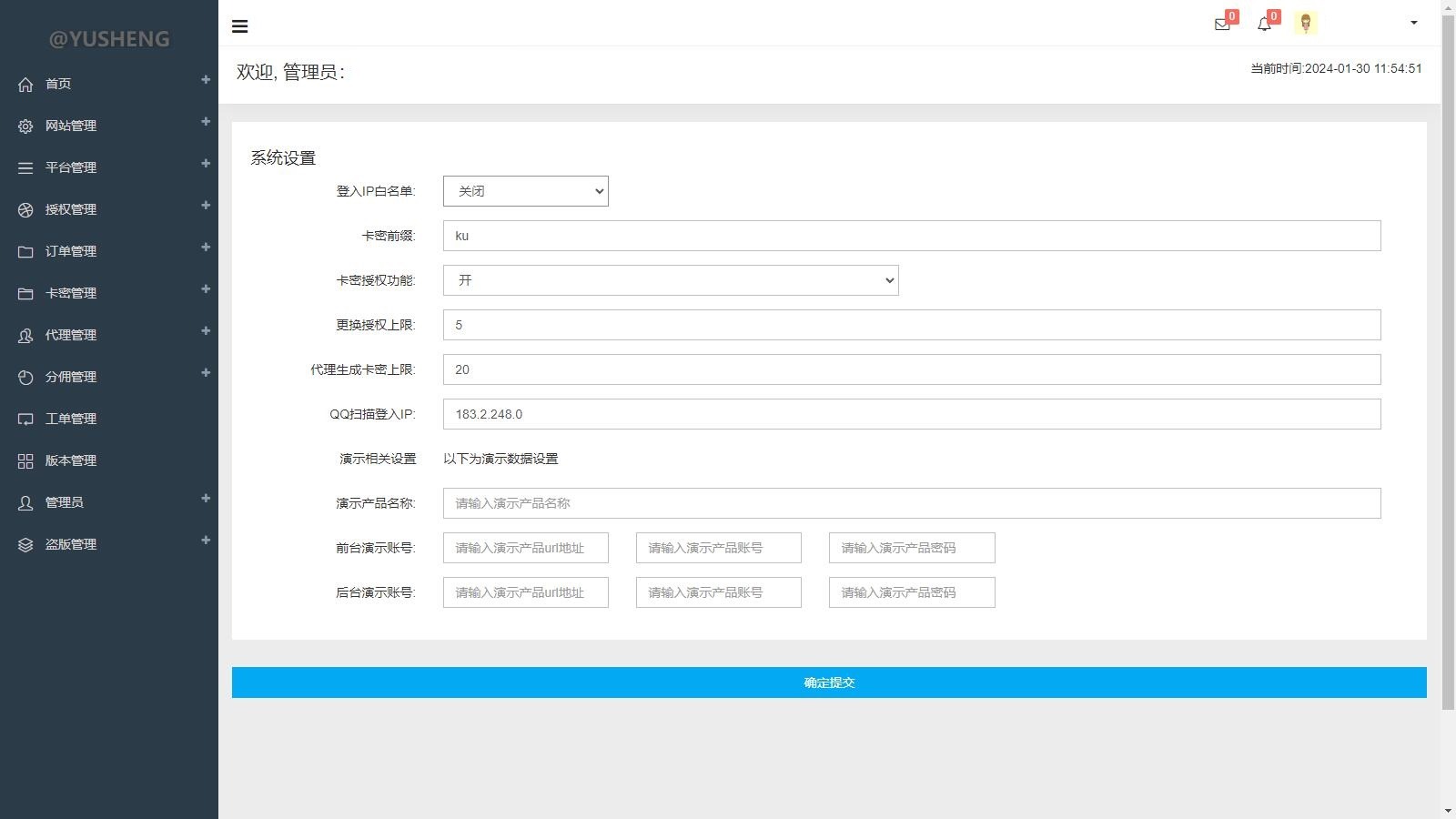
Task: Select the 管理员 menu item
Action: click(68, 501)
